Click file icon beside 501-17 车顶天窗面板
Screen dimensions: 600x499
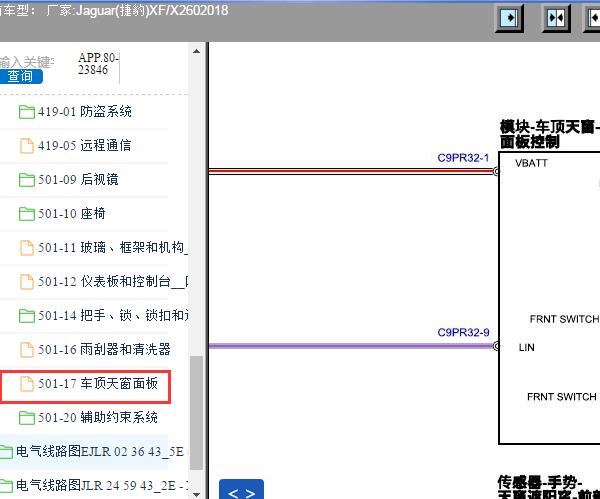(x=26, y=384)
